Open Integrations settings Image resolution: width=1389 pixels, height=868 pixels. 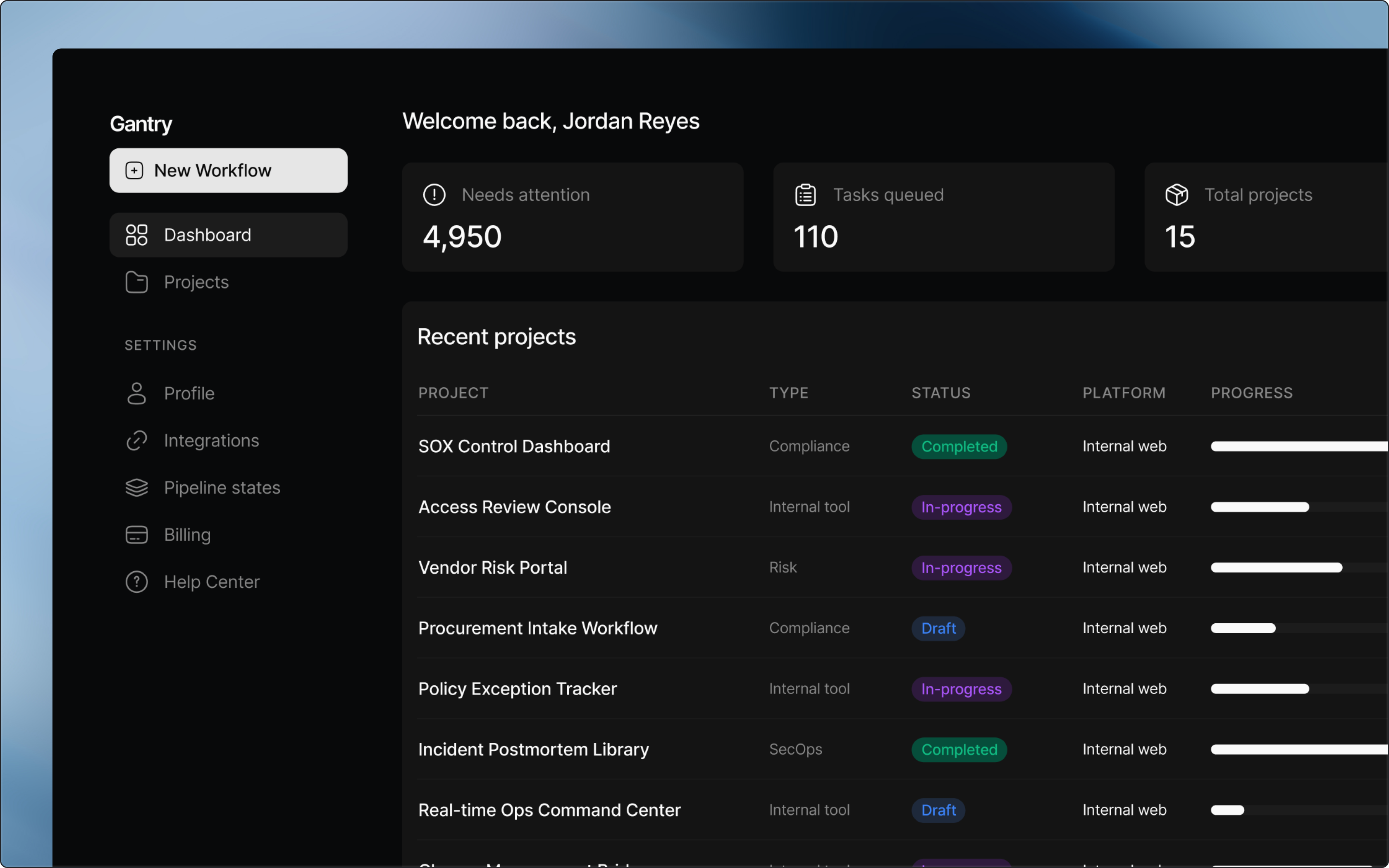click(x=229, y=440)
